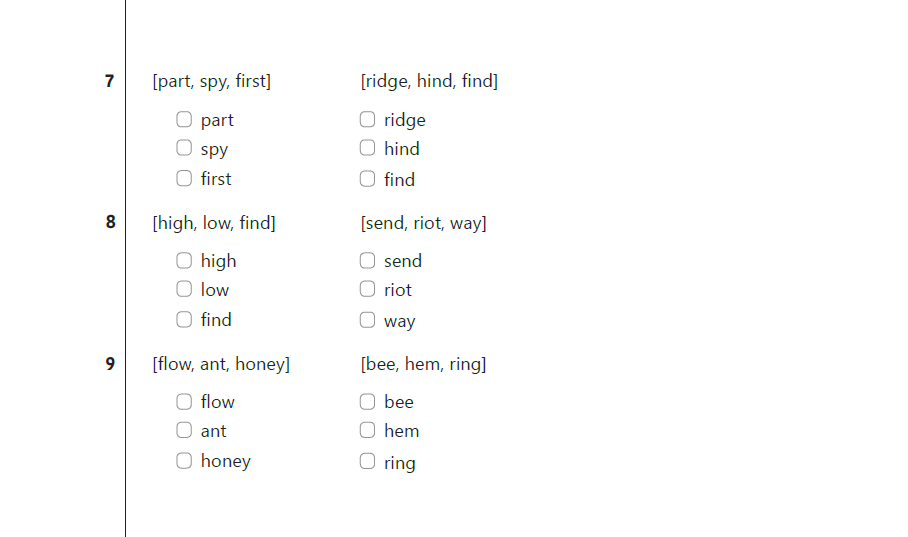Select the 'ant' checkbox
This screenshot has height=537, width=908.
184,430
